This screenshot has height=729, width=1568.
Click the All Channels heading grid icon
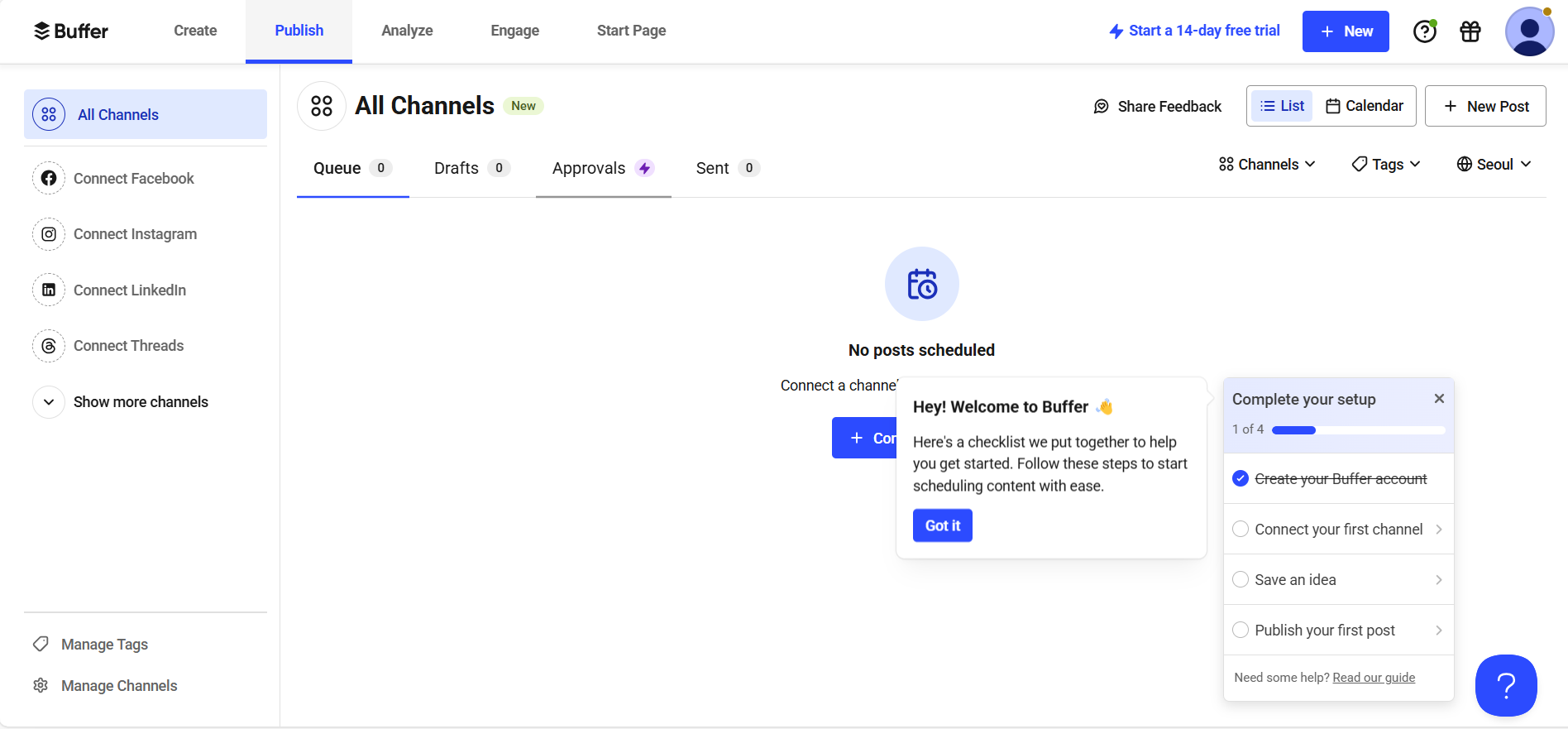click(x=322, y=106)
